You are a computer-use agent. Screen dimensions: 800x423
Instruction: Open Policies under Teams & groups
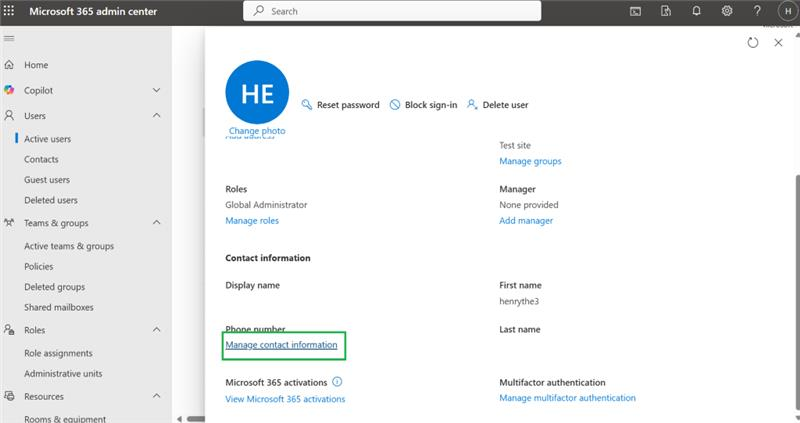pyautogui.click(x=38, y=266)
